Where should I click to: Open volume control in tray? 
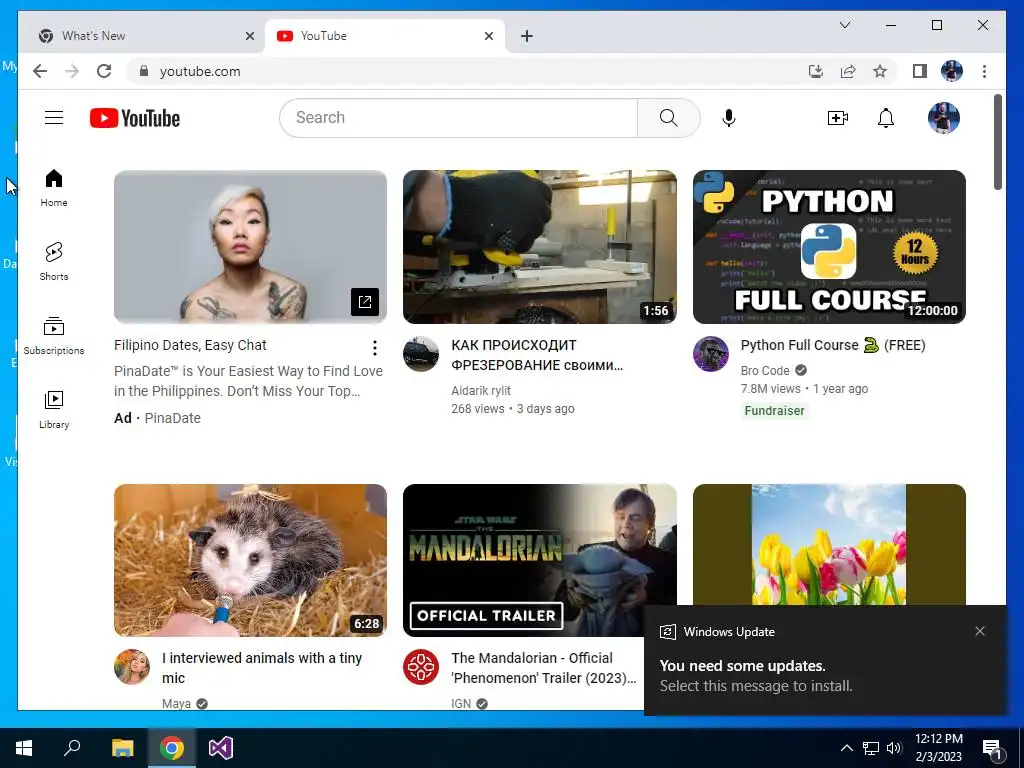click(x=893, y=748)
